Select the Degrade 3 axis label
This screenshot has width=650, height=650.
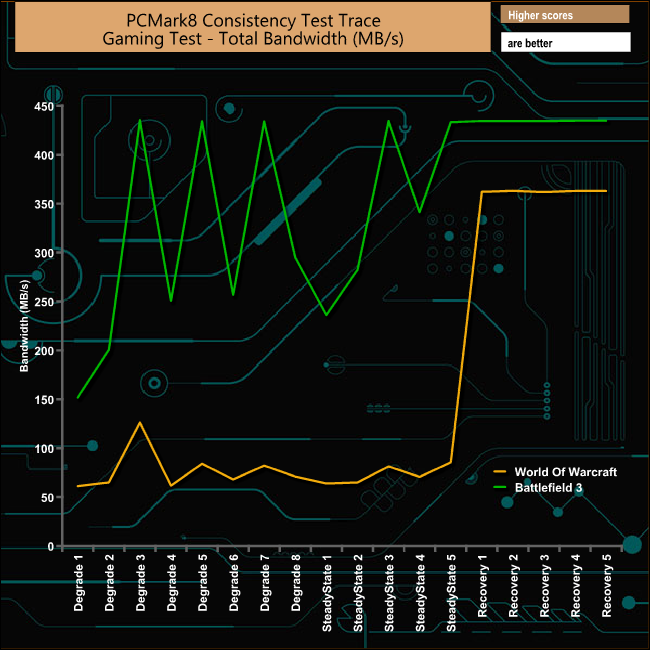tap(141, 583)
